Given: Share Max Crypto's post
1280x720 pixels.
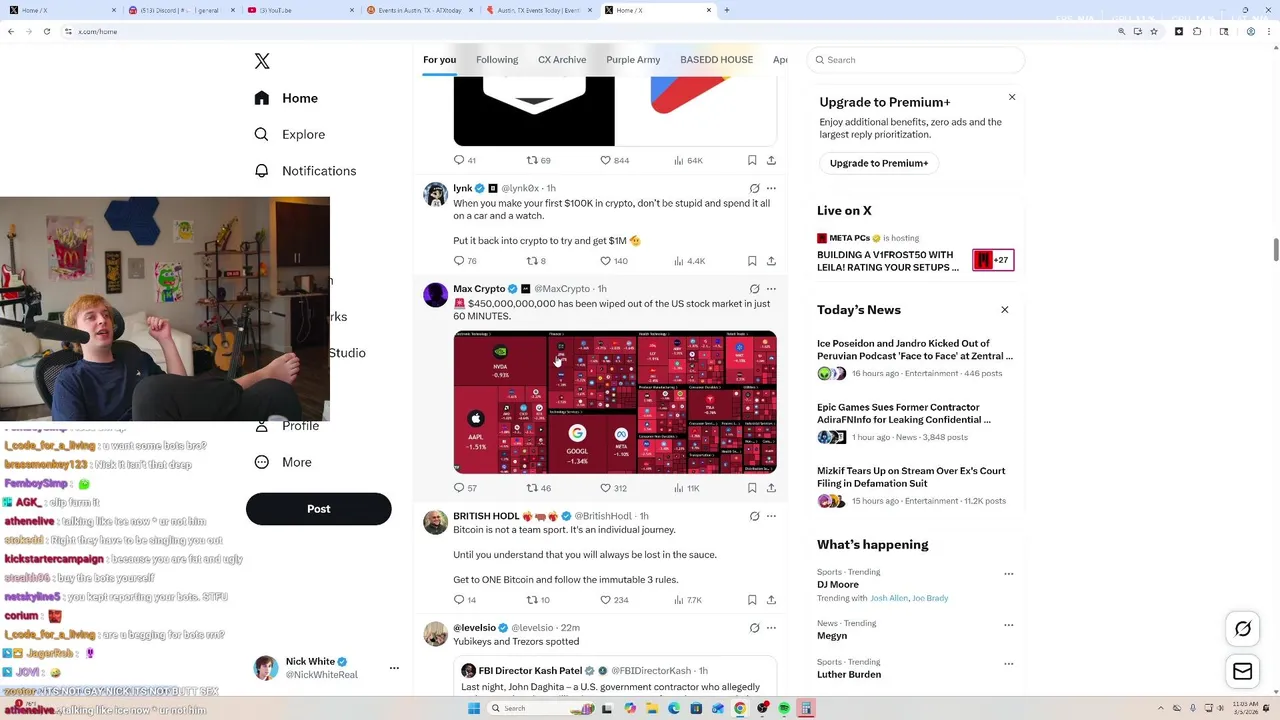Looking at the screenshot, I should tap(771, 488).
